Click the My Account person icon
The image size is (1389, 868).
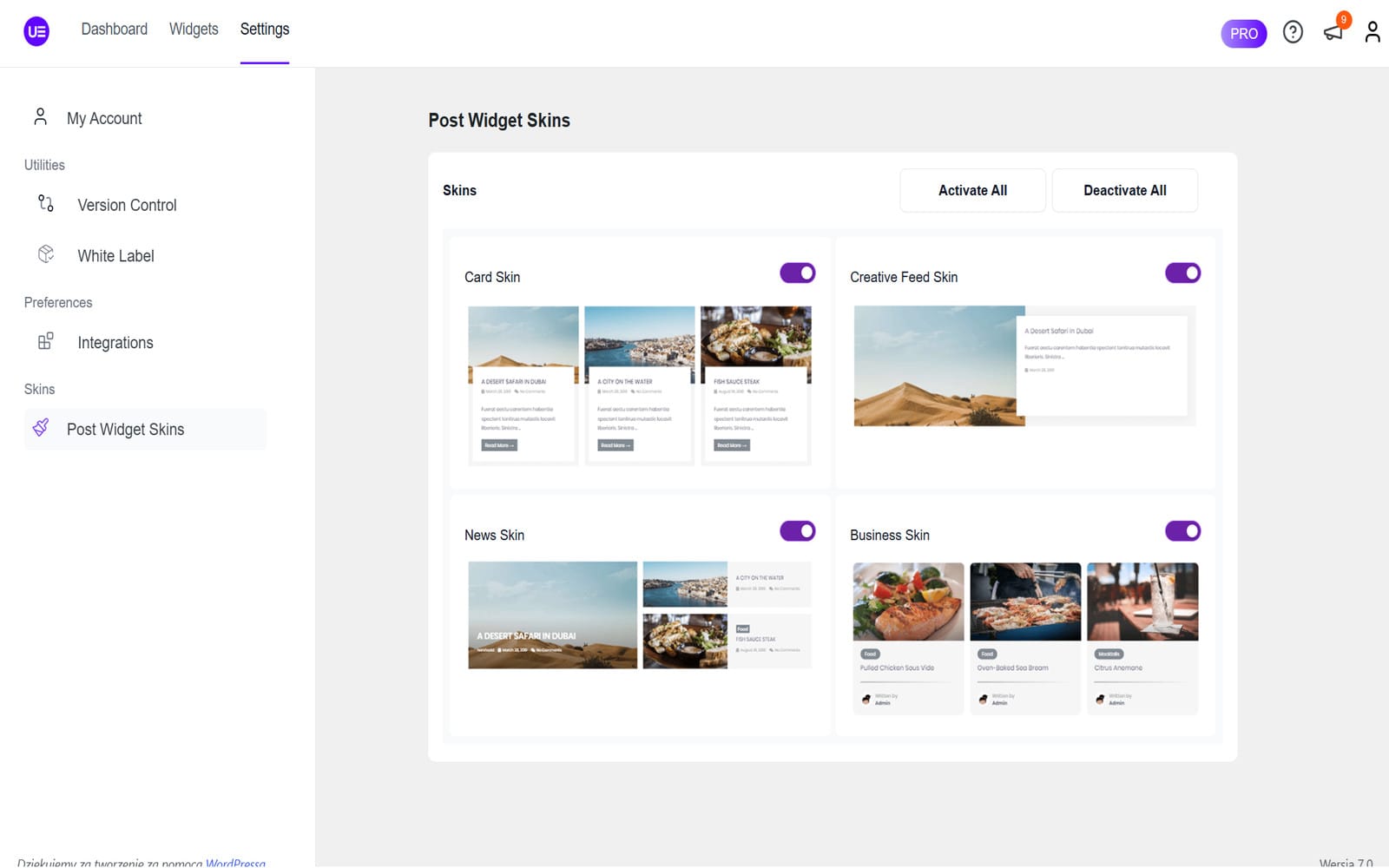[x=40, y=116]
